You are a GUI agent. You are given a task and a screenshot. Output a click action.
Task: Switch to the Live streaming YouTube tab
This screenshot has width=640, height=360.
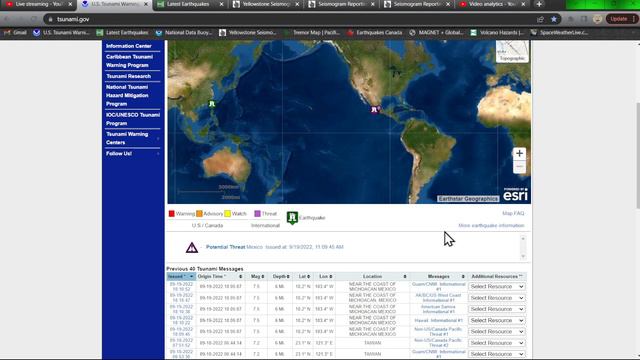point(39,4)
